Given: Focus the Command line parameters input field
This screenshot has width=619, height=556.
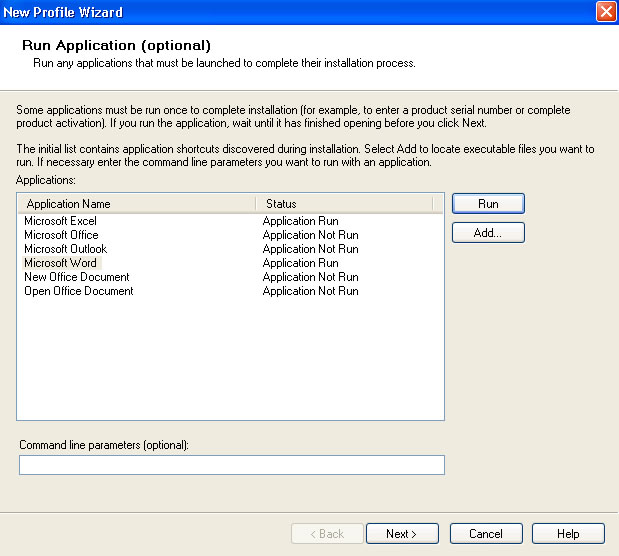Looking at the screenshot, I should click(x=232, y=465).
